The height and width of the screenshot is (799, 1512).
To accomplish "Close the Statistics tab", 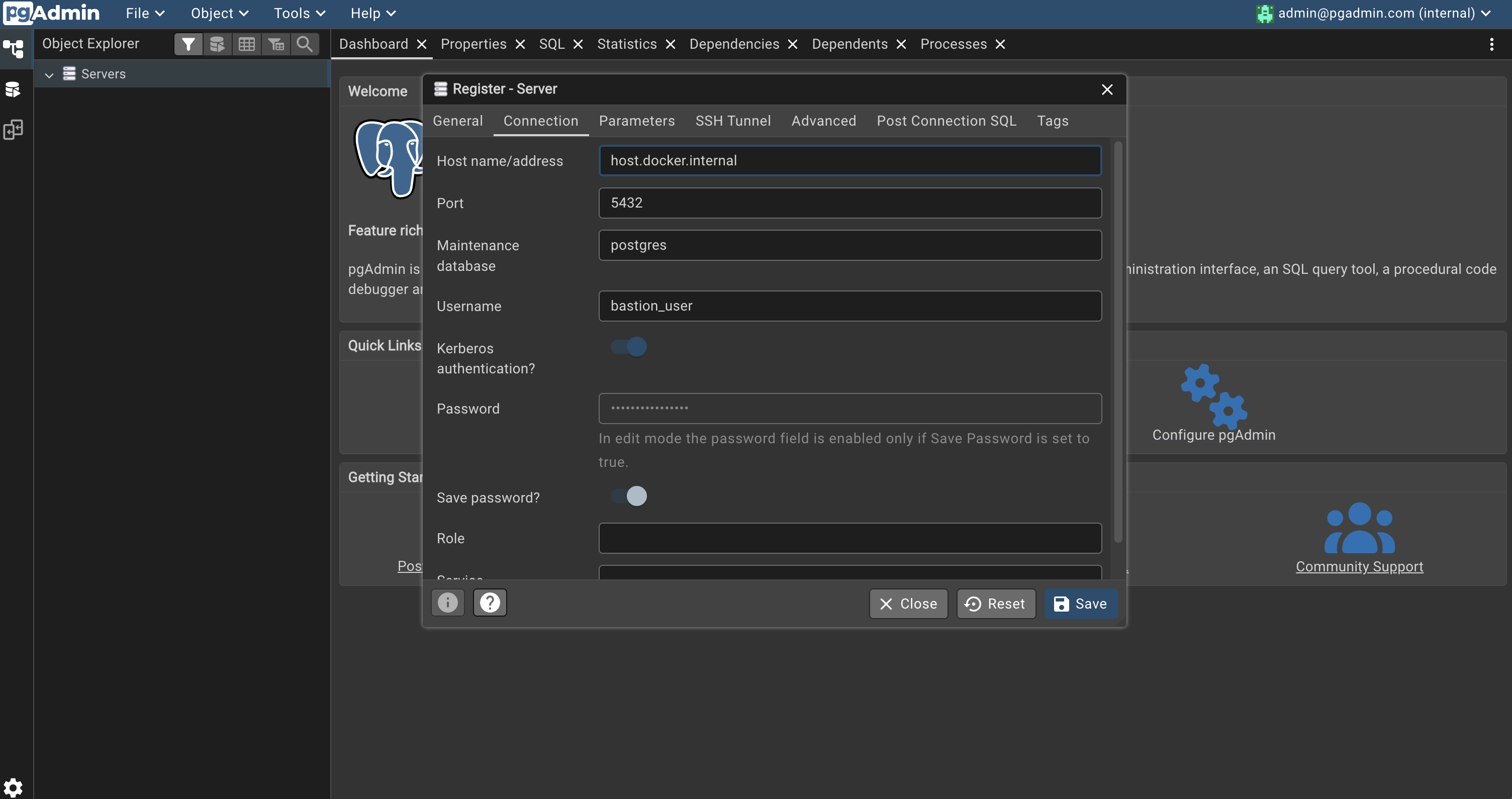I will click(671, 45).
